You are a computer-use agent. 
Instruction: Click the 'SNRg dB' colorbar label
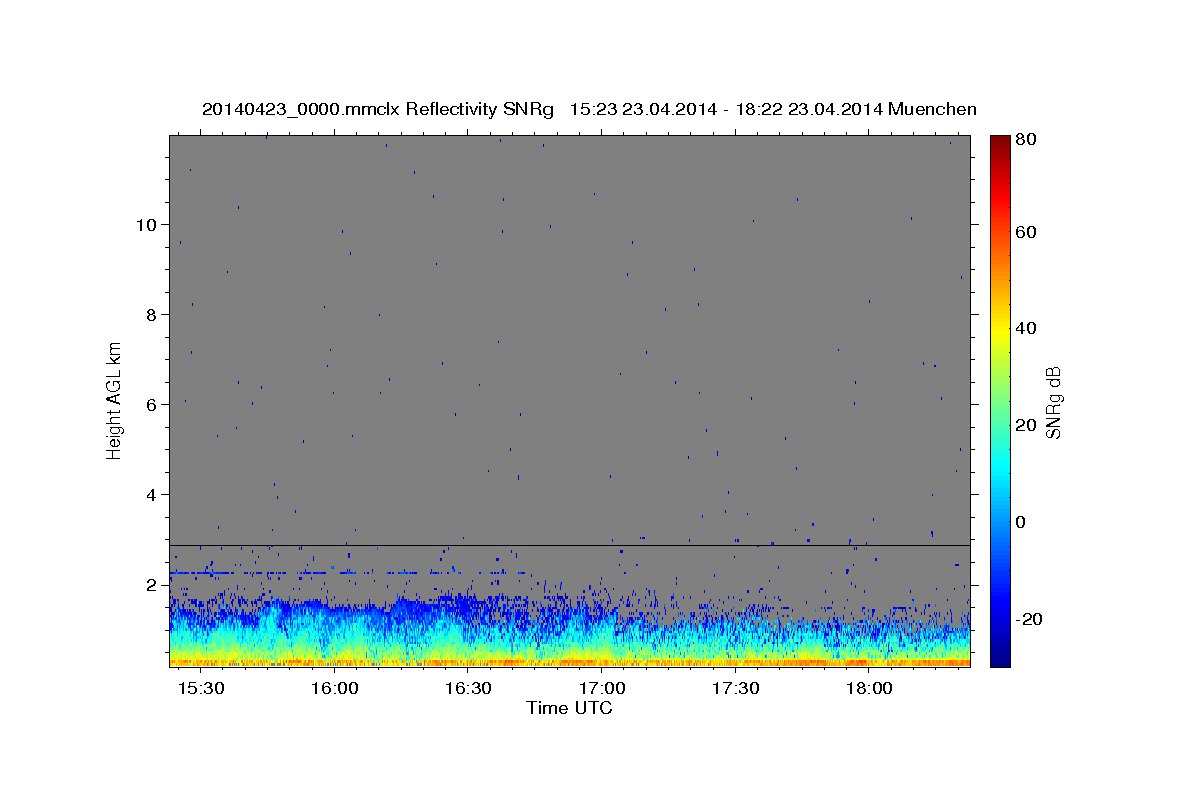(x=1053, y=402)
